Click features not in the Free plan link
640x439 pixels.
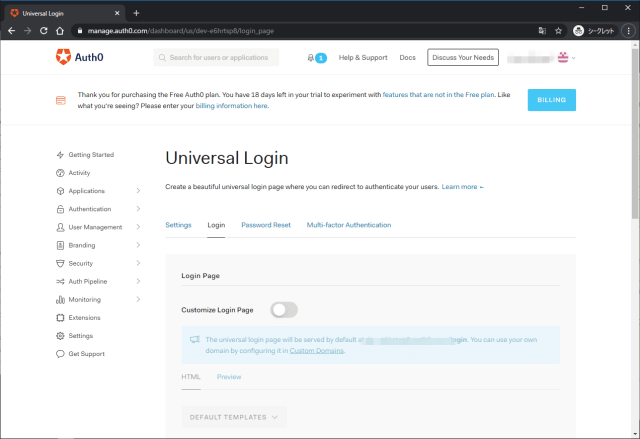(438, 95)
